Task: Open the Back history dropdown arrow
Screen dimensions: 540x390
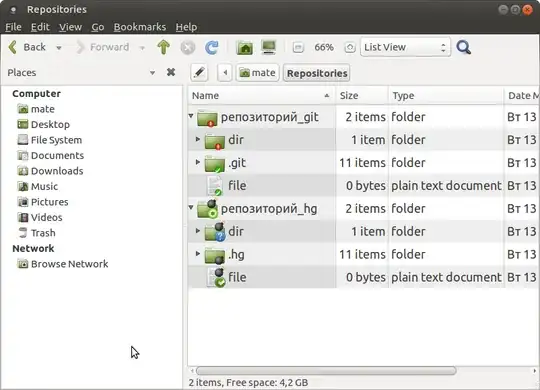Action: click(x=59, y=48)
